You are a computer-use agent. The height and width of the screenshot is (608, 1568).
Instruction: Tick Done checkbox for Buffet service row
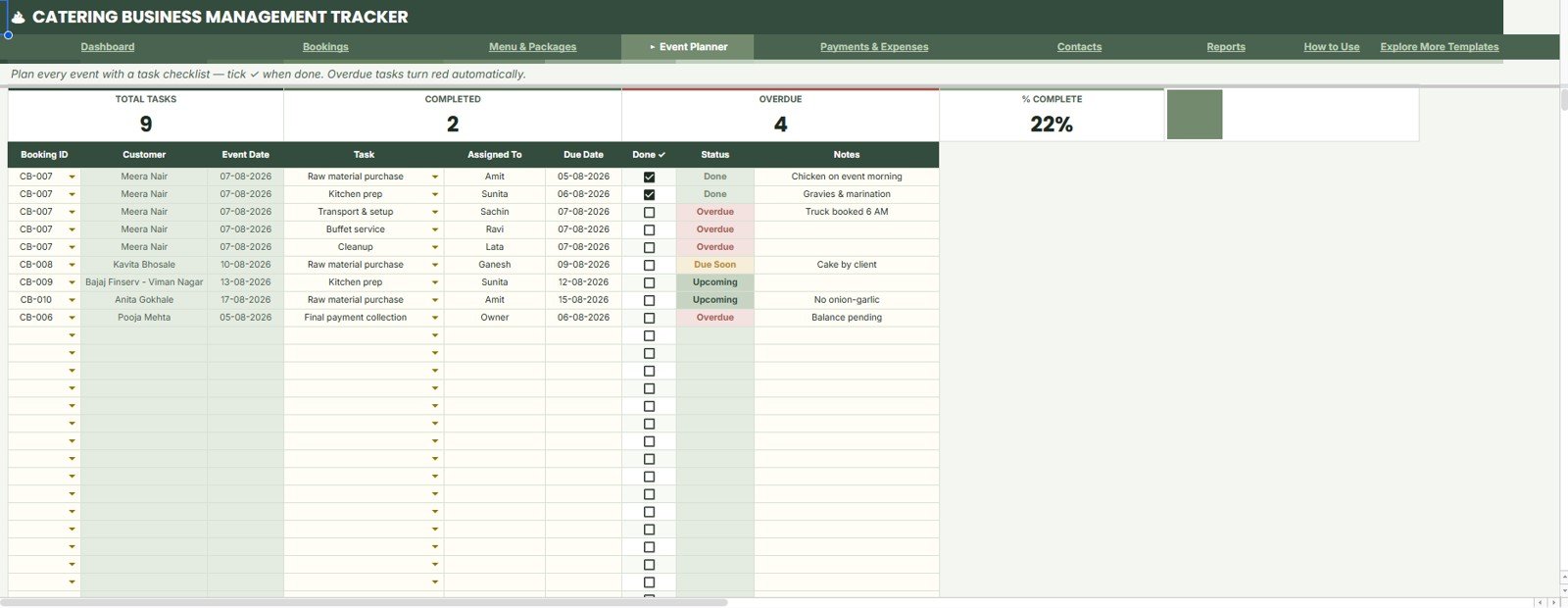[x=649, y=229]
